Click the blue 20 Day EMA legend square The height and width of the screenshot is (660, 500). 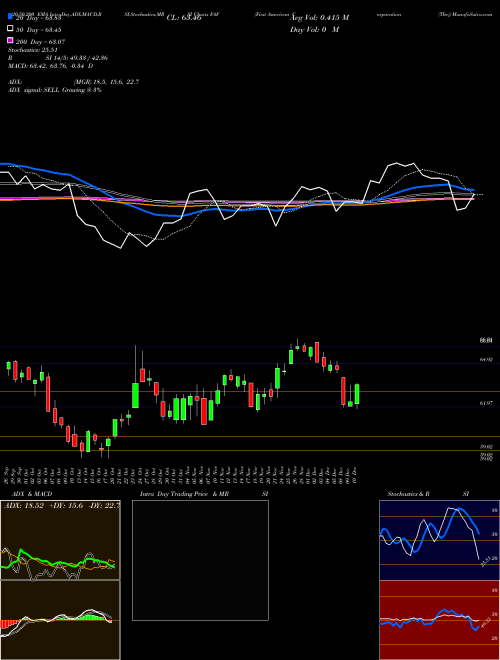(10, 17)
